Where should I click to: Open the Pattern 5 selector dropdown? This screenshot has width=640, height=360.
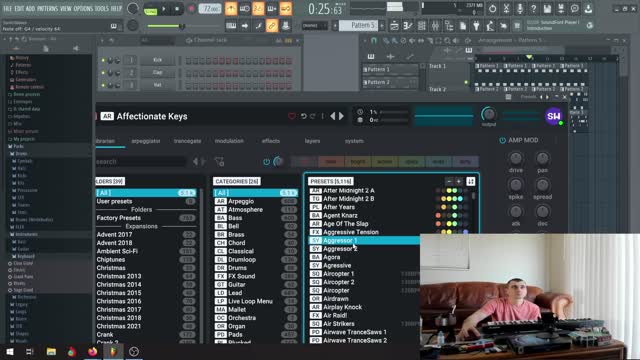358,25
